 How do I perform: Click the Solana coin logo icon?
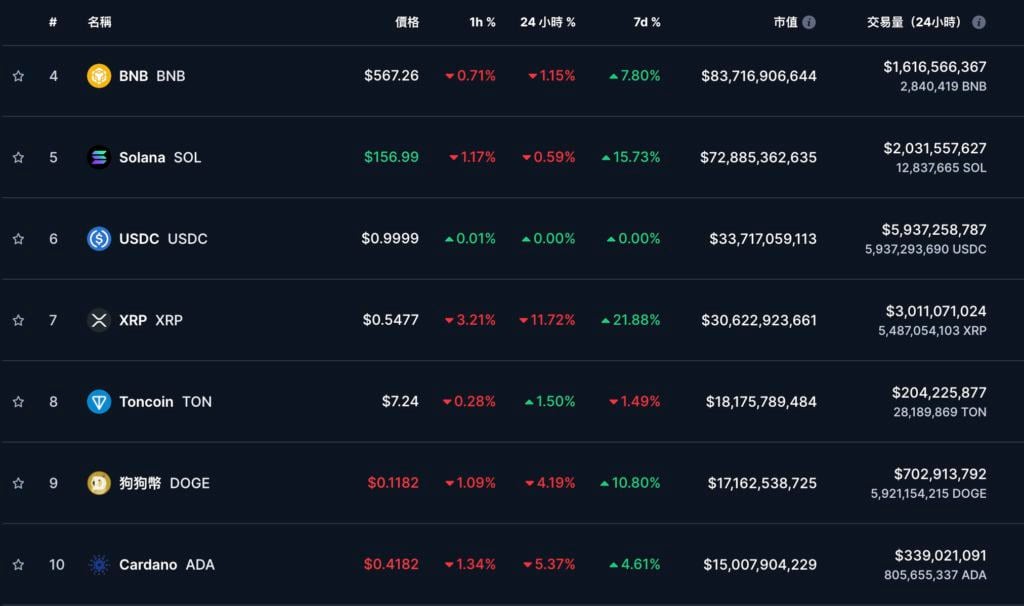(x=99, y=157)
